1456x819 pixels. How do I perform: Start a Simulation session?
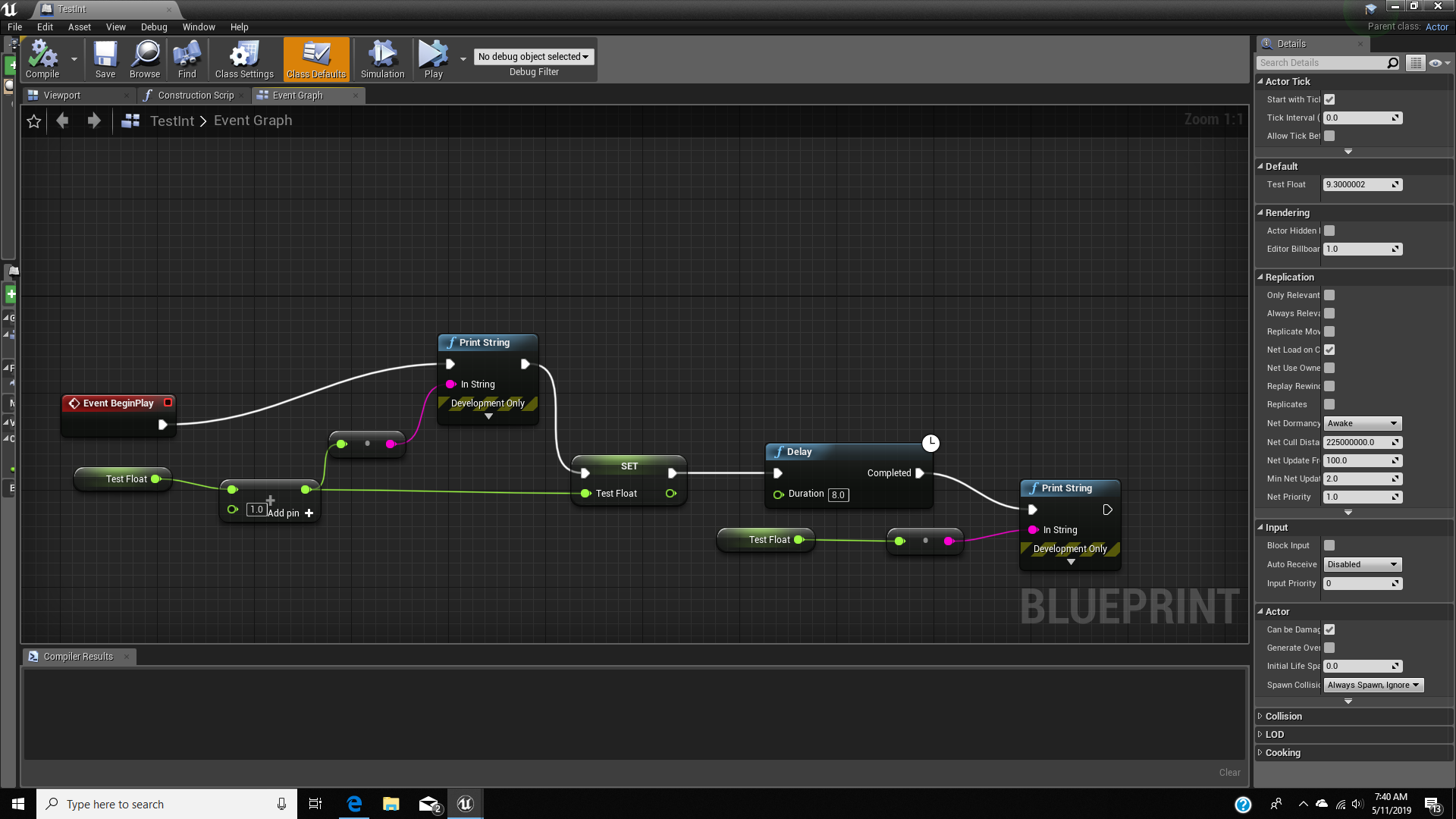pos(382,59)
